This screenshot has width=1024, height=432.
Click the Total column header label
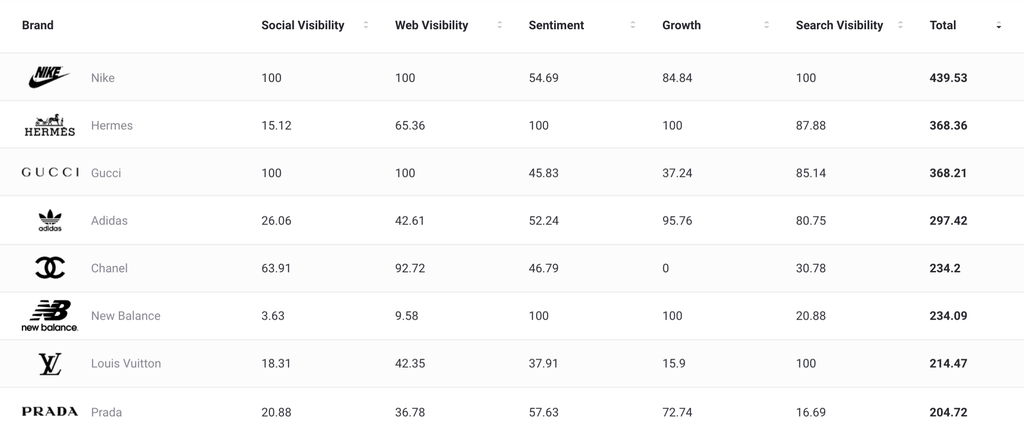943,25
